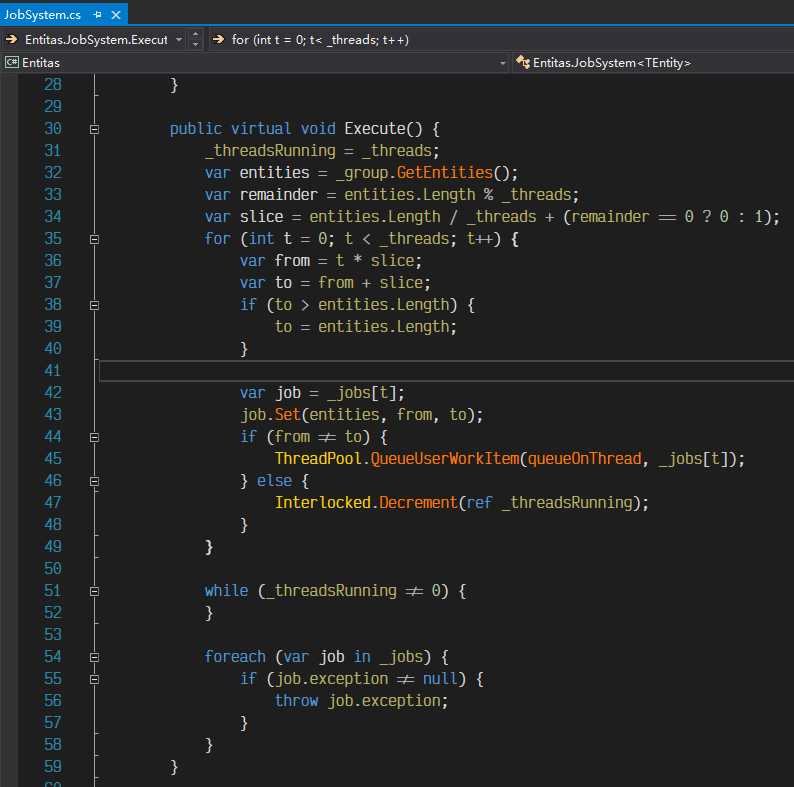
Task: Click the C# project icon beside Entitas
Action: coord(12,62)
